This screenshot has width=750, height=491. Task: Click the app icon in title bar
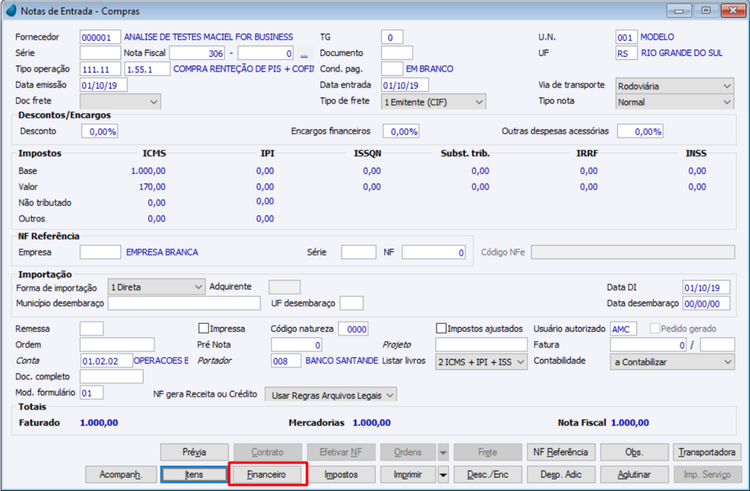(11, 11)
